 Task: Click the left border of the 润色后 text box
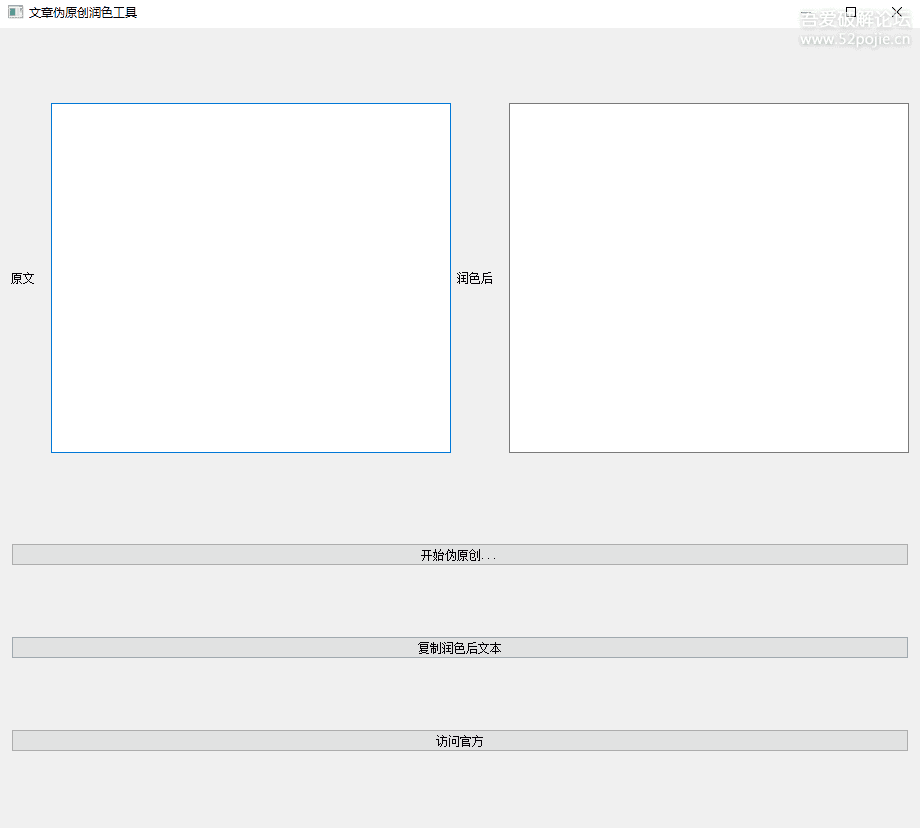tap(510, 278)
